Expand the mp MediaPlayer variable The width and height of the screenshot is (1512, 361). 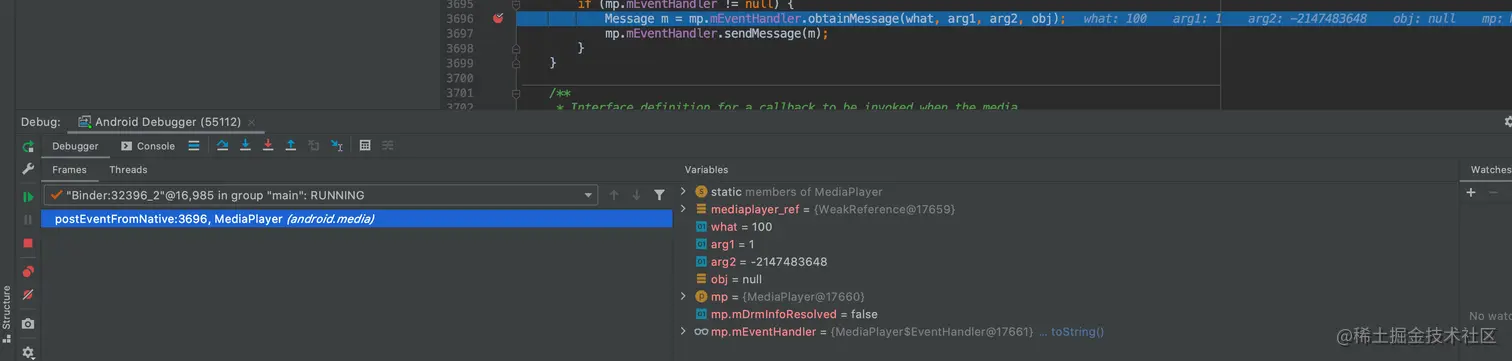pyautogui.click(x=684, y=297)
